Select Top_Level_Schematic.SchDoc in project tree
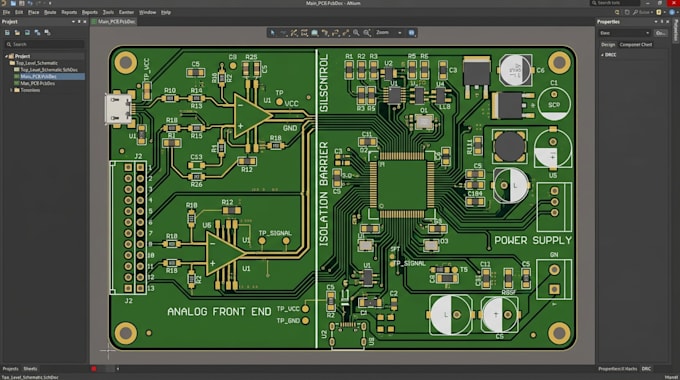 46,70
